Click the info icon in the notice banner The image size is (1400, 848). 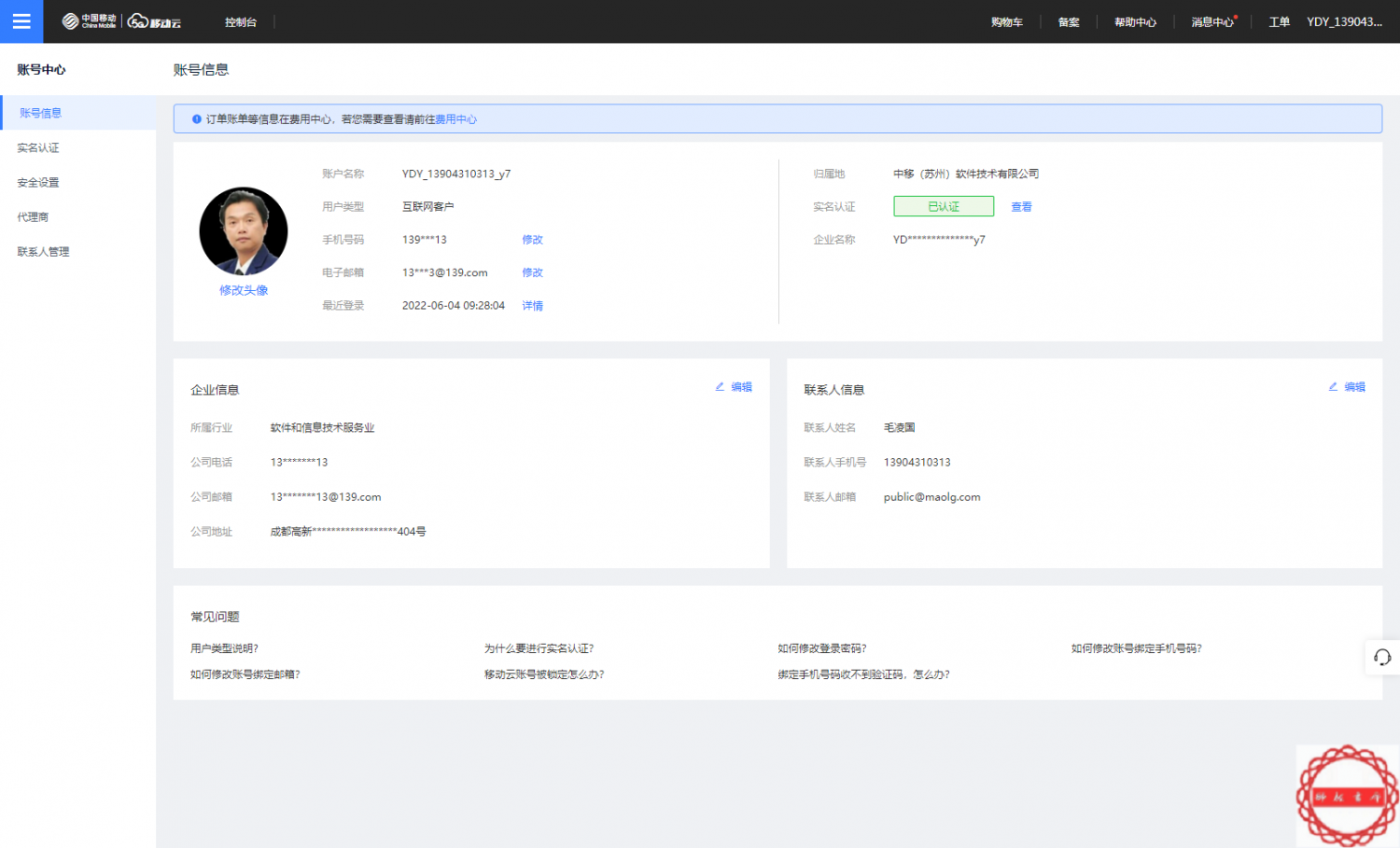[x=197, y=119]
